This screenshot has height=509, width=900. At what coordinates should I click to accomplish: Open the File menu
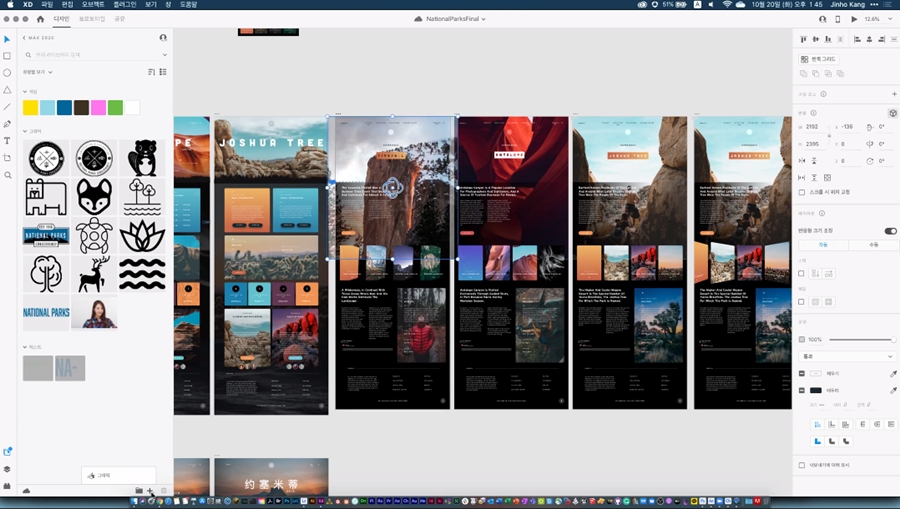[47, 4]
